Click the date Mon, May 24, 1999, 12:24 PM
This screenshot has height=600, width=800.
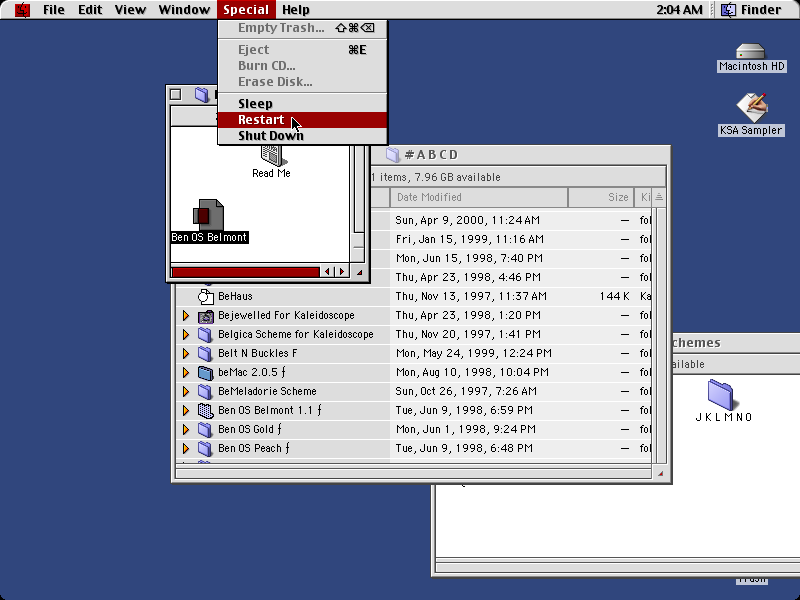(x=473, y=354)
